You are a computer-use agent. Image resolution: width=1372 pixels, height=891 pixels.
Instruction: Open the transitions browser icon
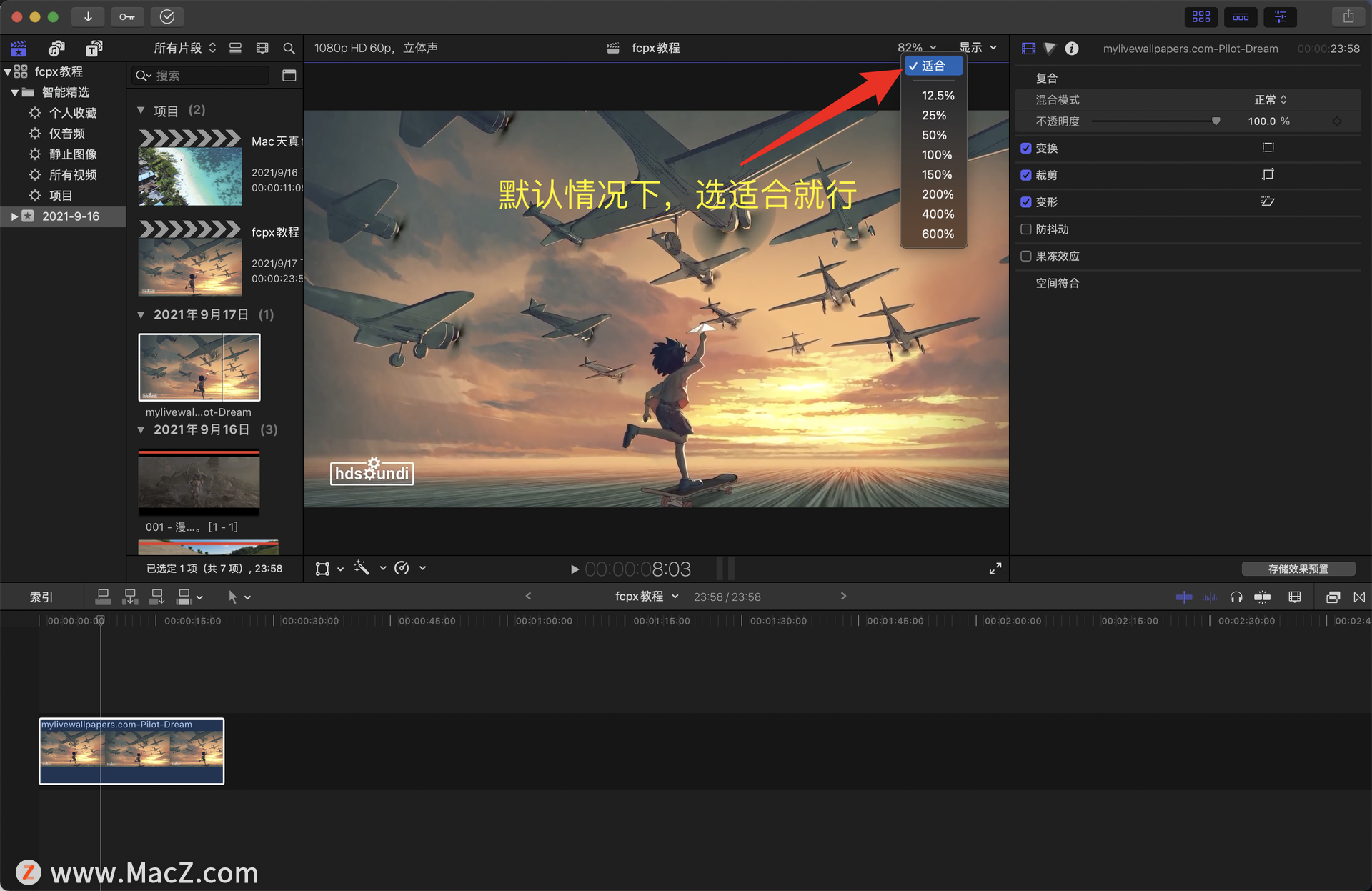1359,597
